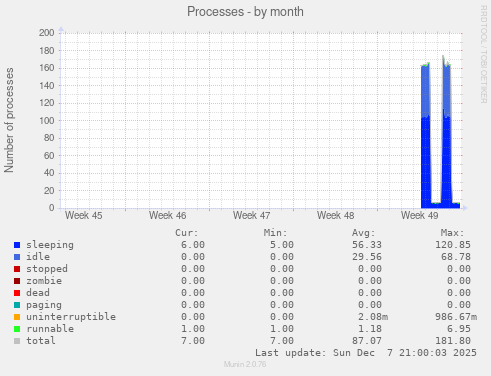Click the 'Week 46' axis label
This screenshot has width=491, height=376.
coord(167,215)
